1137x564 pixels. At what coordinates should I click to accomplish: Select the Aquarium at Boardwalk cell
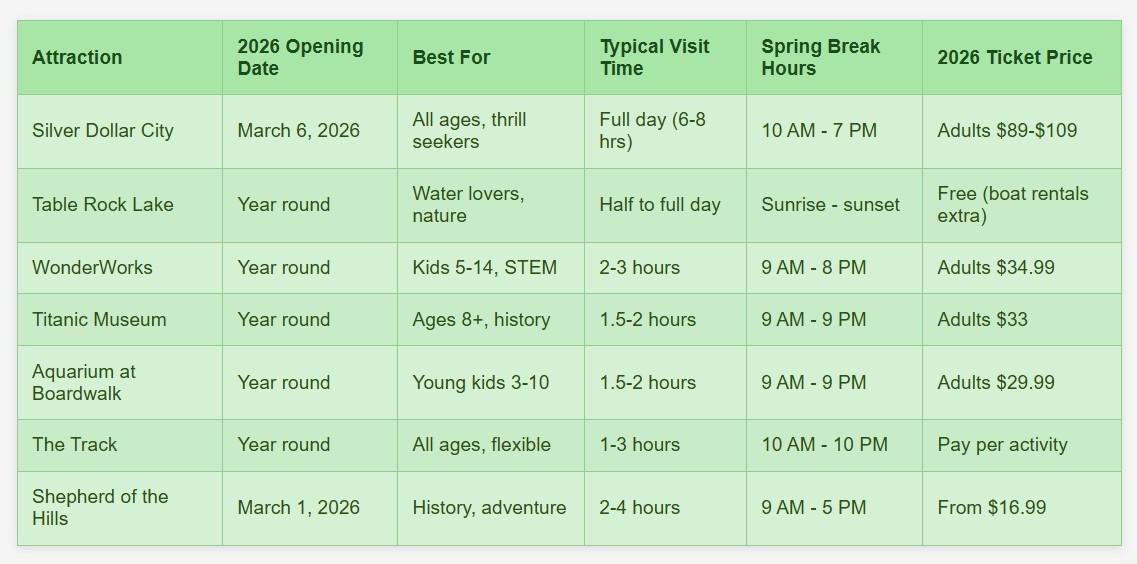click(x=84, y=382)
